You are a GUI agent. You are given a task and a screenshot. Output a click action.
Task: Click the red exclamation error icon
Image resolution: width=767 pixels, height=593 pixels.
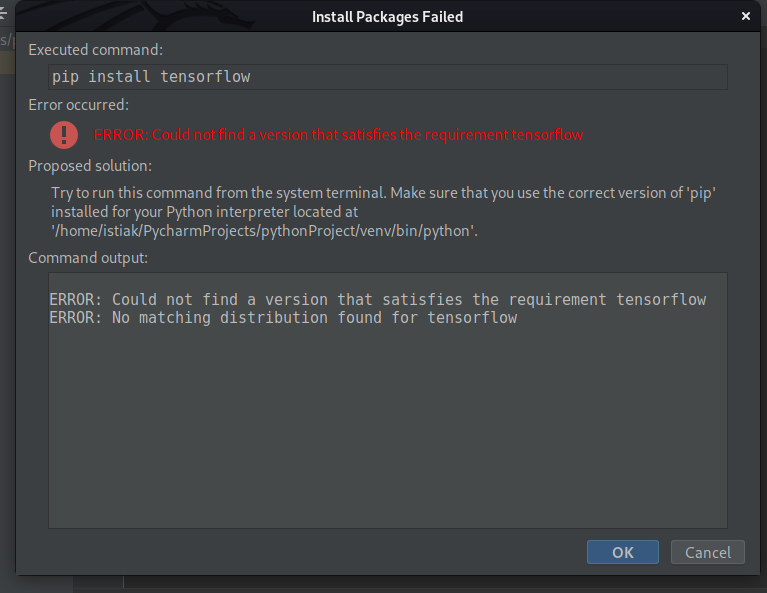pyautogui.click(x=64, y=135)
